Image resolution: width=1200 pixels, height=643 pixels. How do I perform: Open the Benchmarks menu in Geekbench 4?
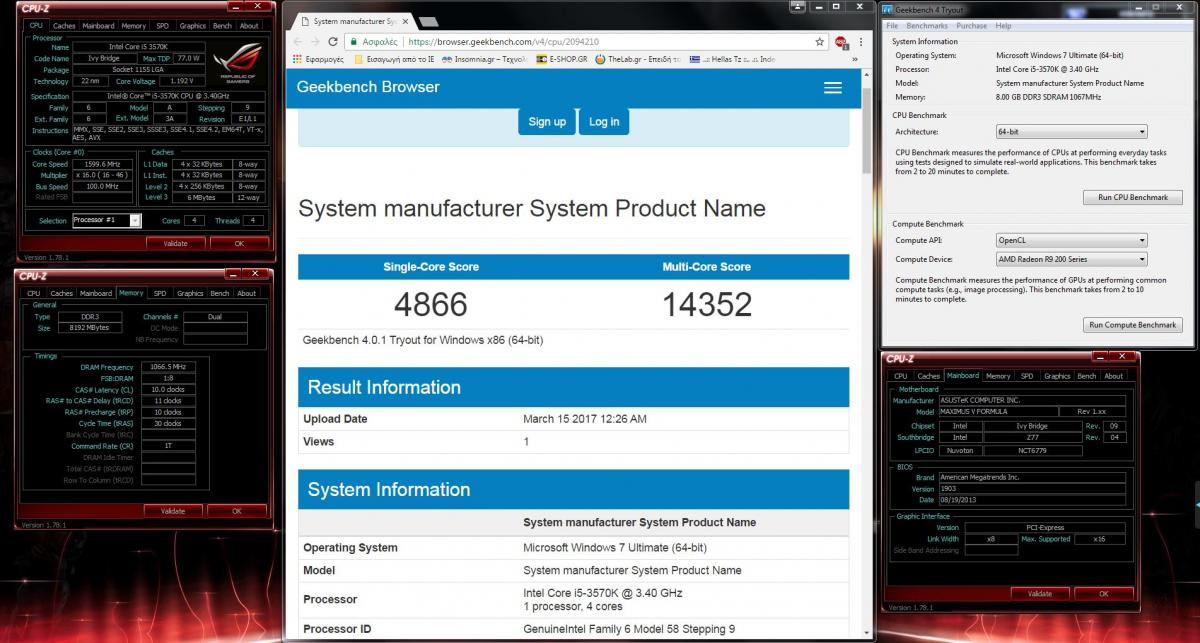[x=927, y=26]
